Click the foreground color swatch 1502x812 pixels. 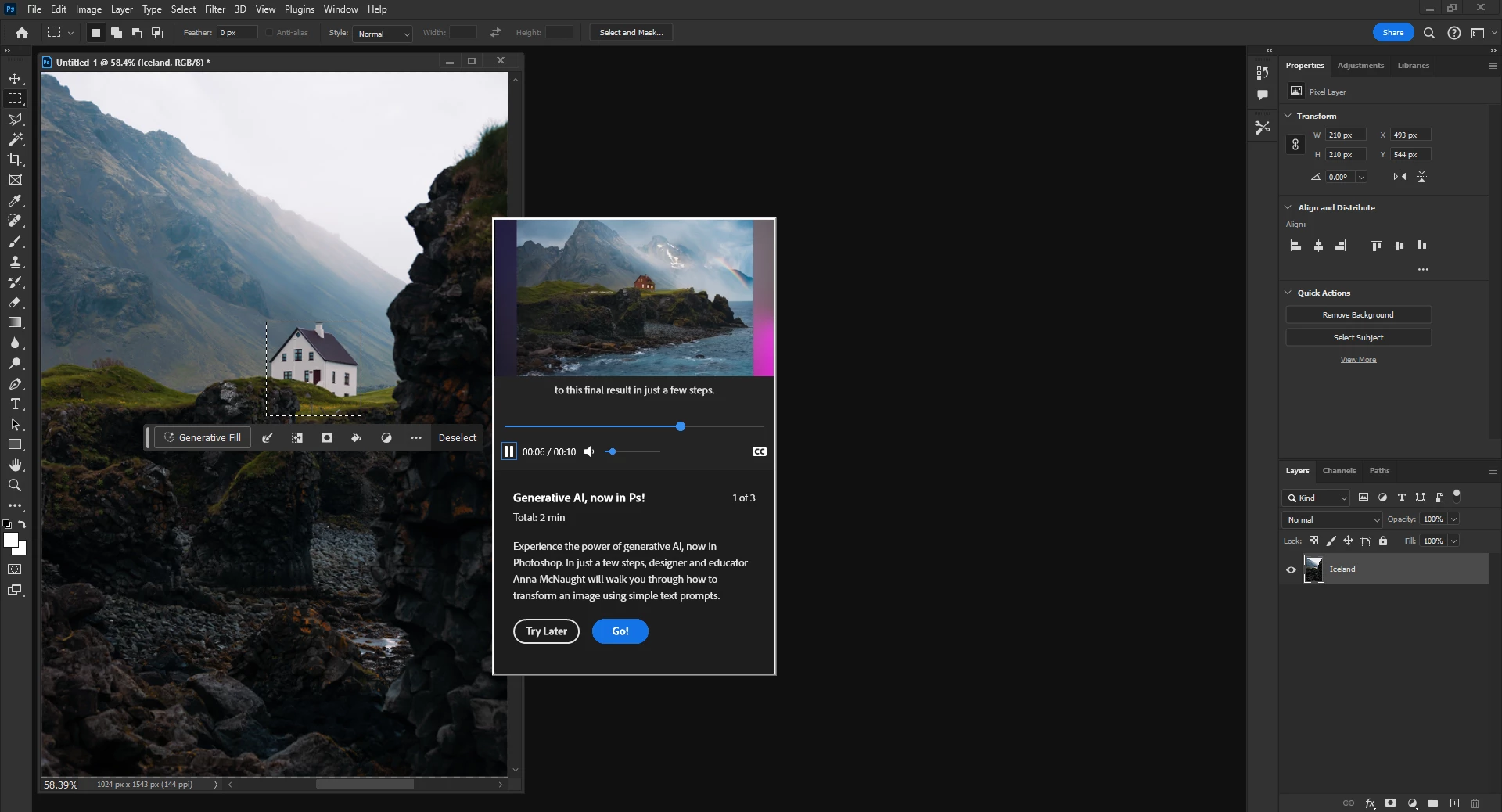click(11, 540)
